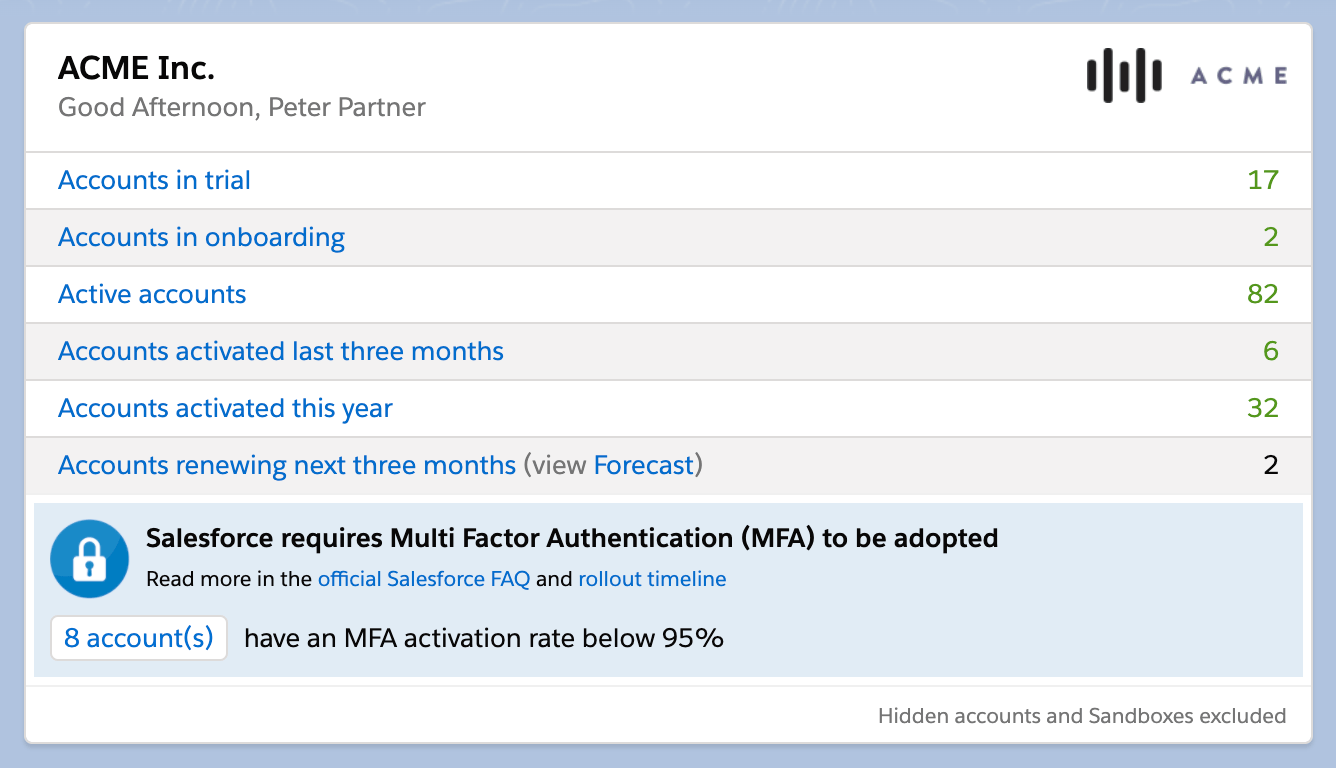Open the Accounts in onboarding link
Screen dimensions: 1336x768
pos(201,237)
